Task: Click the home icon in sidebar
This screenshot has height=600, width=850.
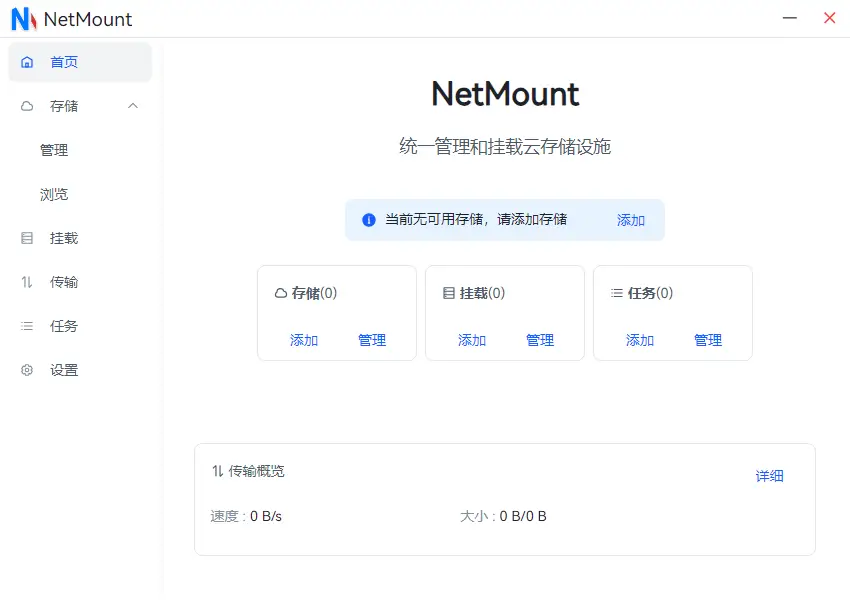Action: tap(27, 62)
